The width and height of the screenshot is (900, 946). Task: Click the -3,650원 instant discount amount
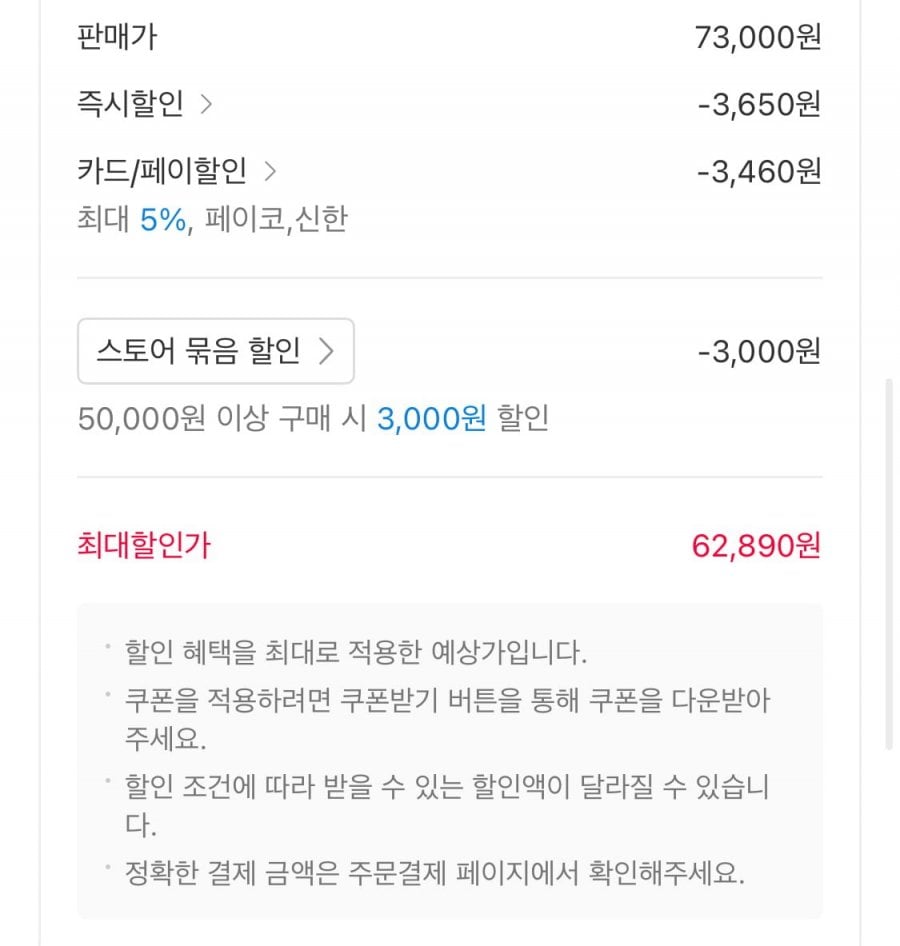click(758, 104)
